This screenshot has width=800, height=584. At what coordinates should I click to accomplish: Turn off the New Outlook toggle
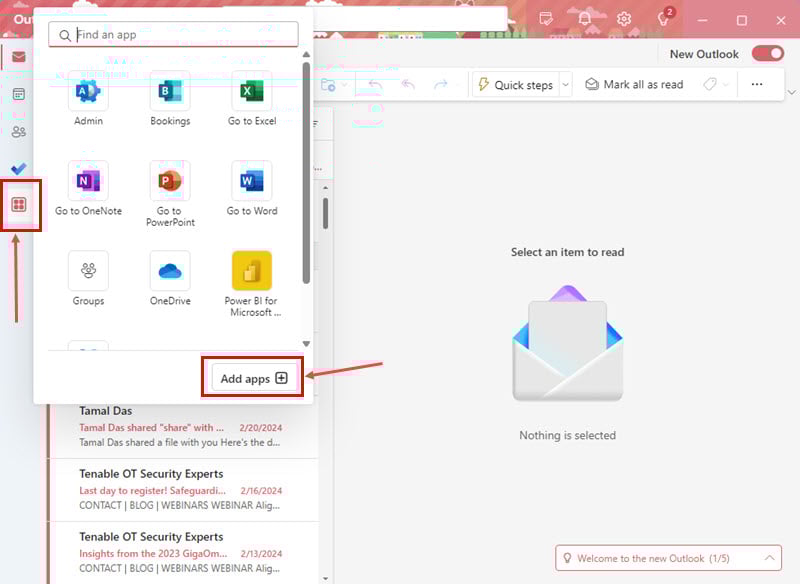pyautogui.click(x=768, y=54)
